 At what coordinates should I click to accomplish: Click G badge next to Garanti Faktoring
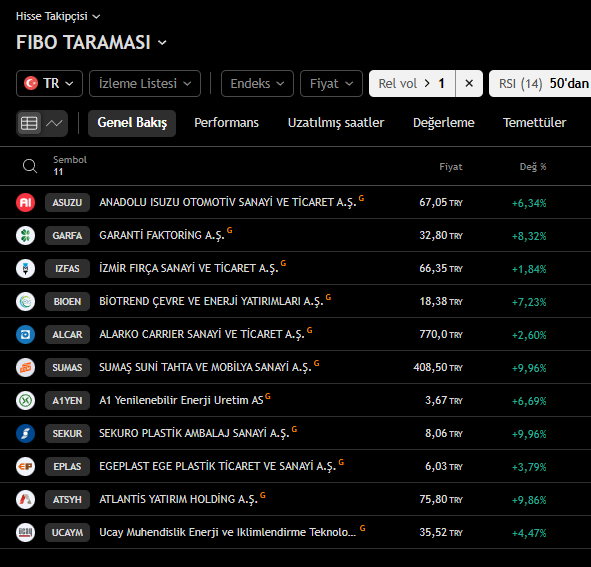point(230,230)
